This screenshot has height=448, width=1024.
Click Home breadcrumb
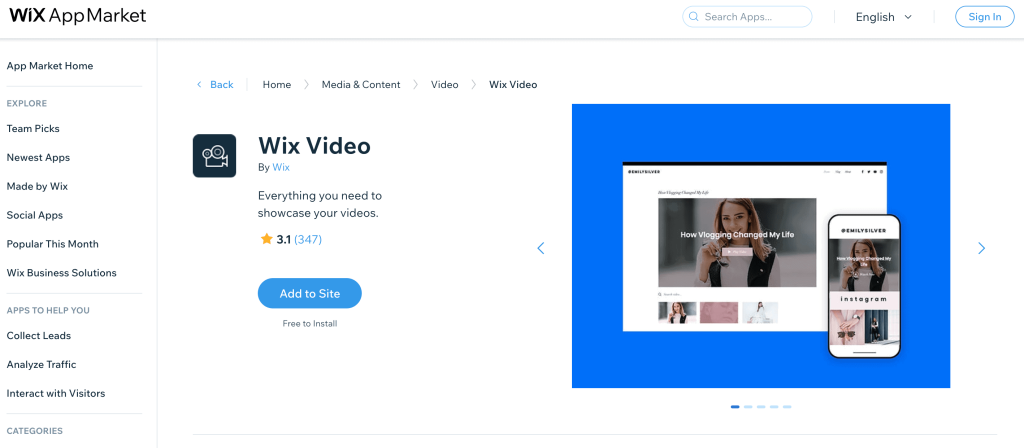277,85
